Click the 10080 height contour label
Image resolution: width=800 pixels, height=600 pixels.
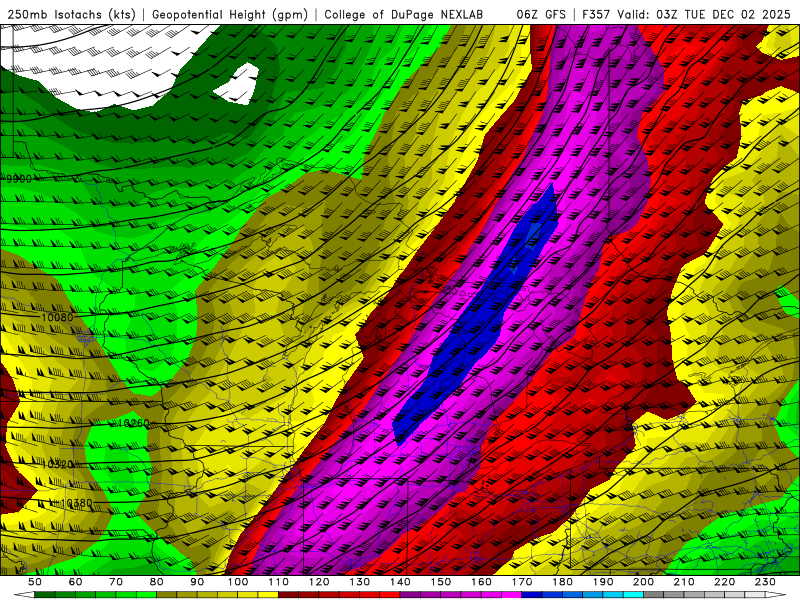57,317
